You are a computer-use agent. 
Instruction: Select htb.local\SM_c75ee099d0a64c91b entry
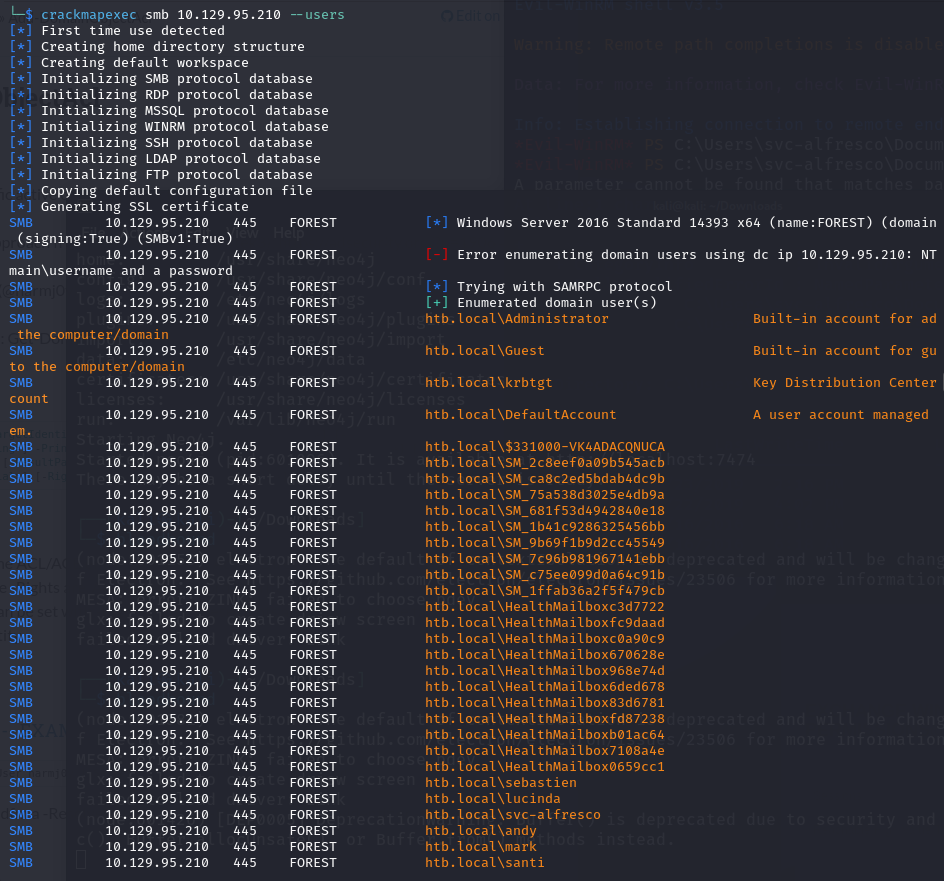point(544,574)
